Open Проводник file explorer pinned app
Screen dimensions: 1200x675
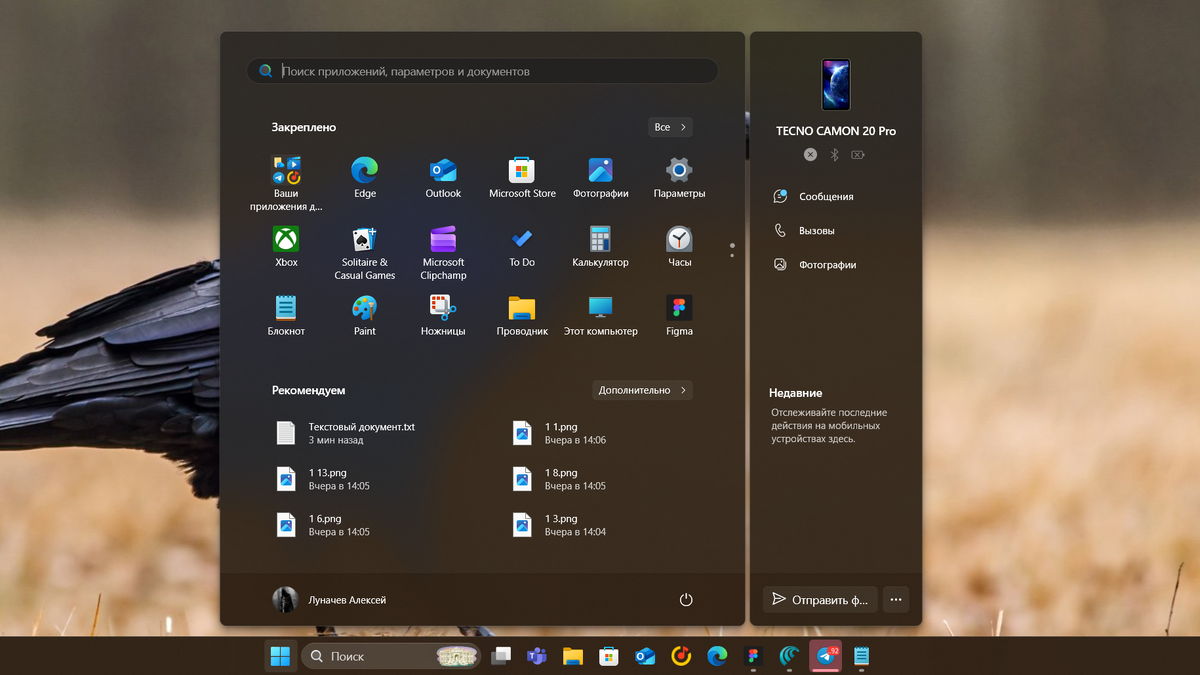coord(522,315)
